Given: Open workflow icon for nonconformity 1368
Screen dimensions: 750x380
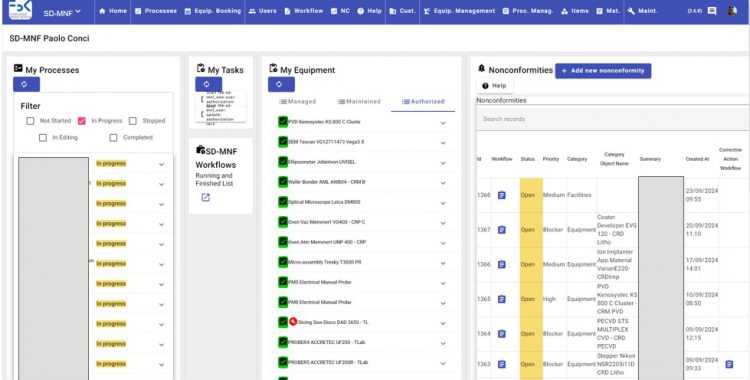Looking at the screenshot, I should (501, 195).
